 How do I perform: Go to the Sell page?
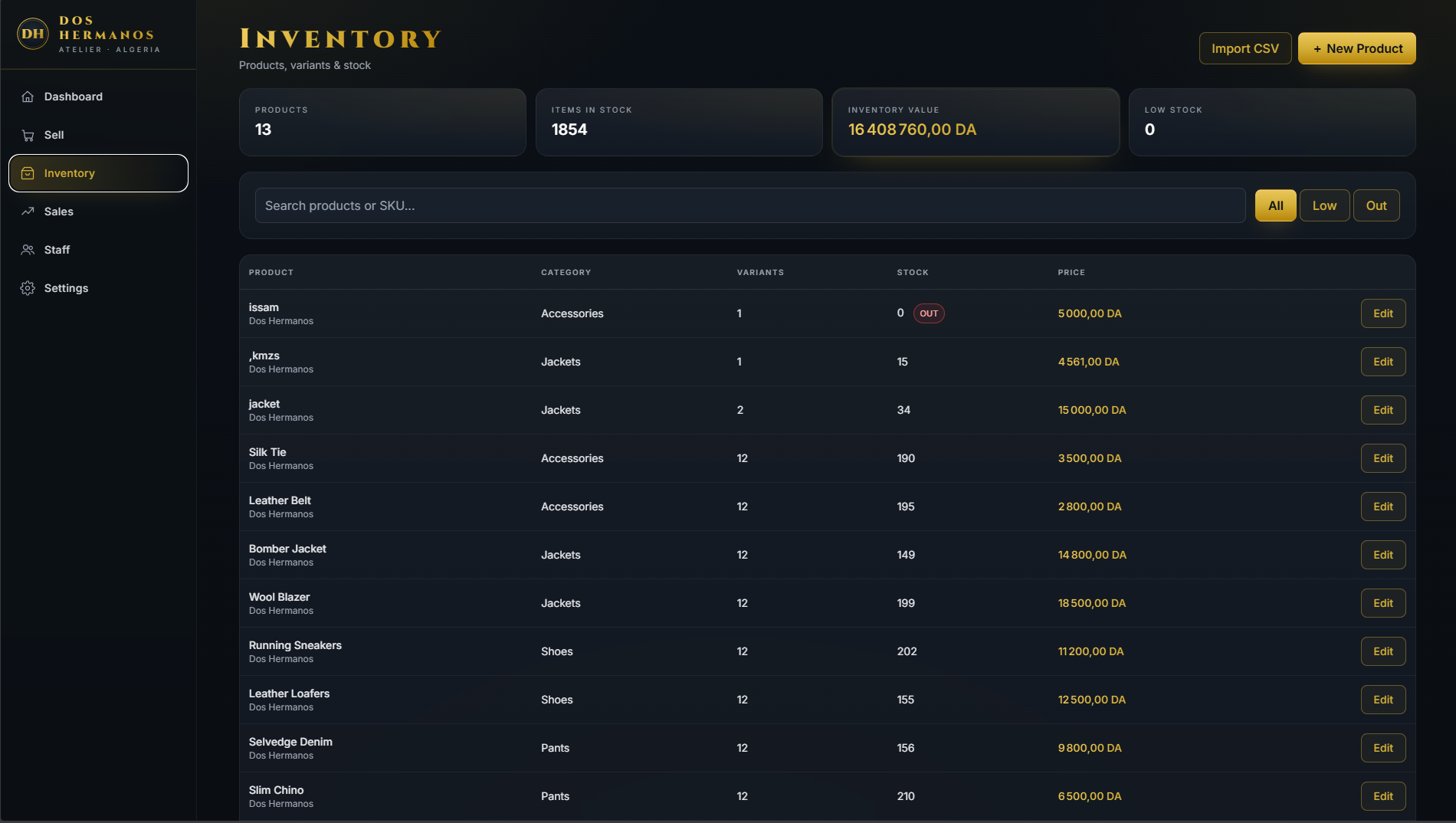click(x=98, y=135)
